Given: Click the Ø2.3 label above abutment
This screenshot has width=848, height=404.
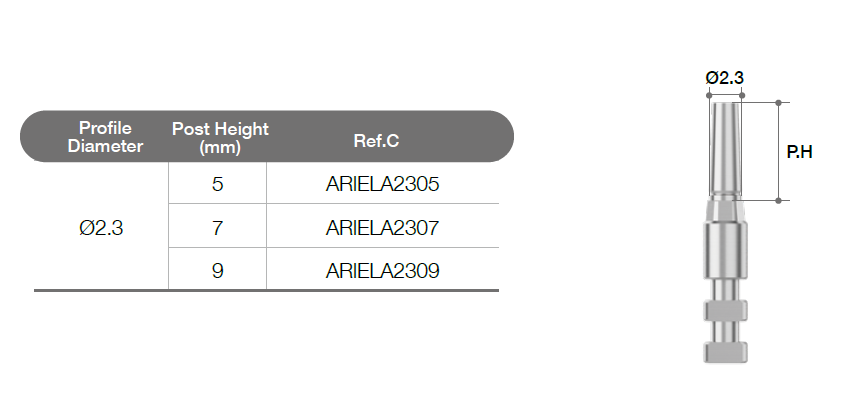Looking at the screenshot, I should [725, 78].
